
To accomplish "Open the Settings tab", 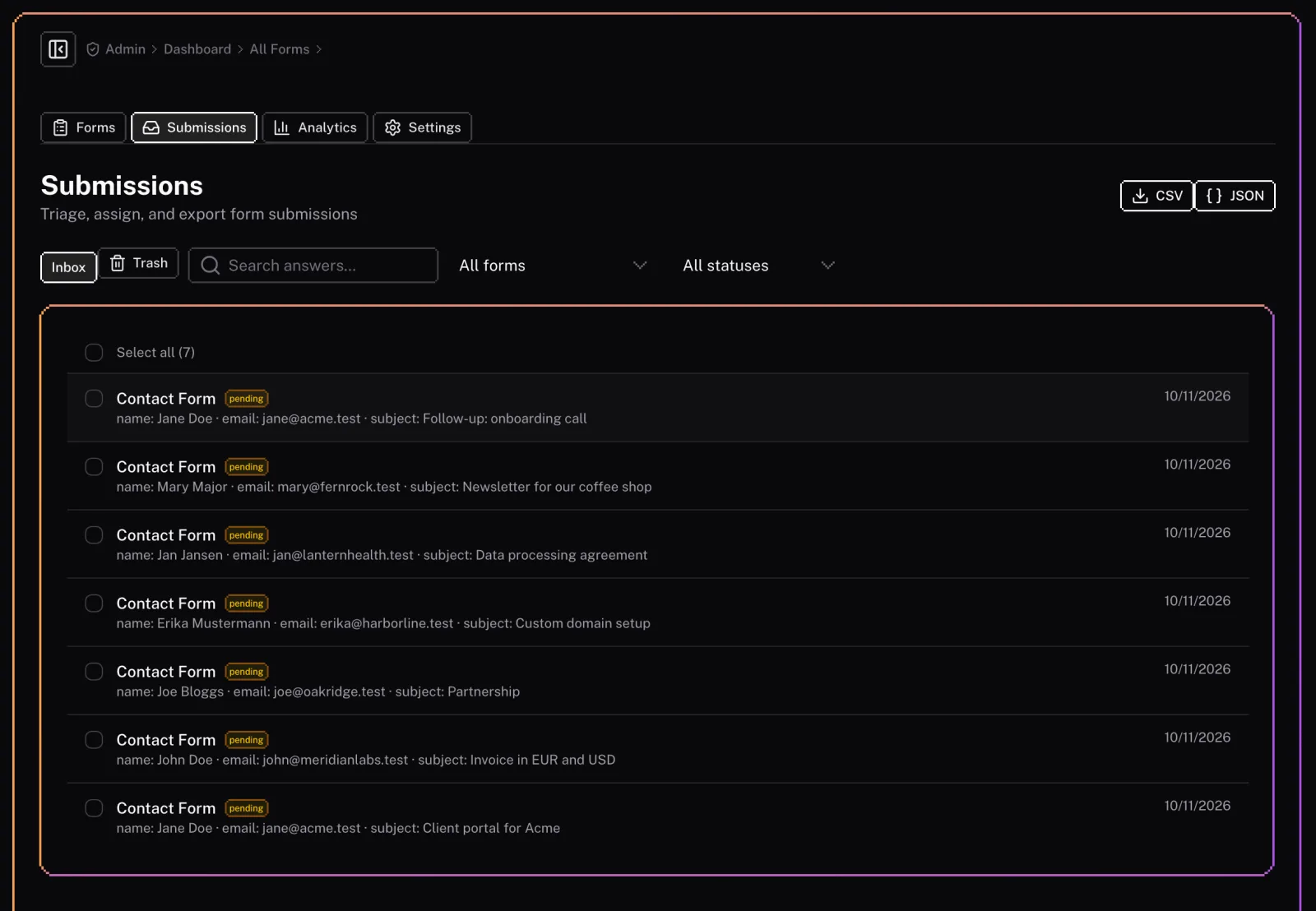I will click(423, 127).
